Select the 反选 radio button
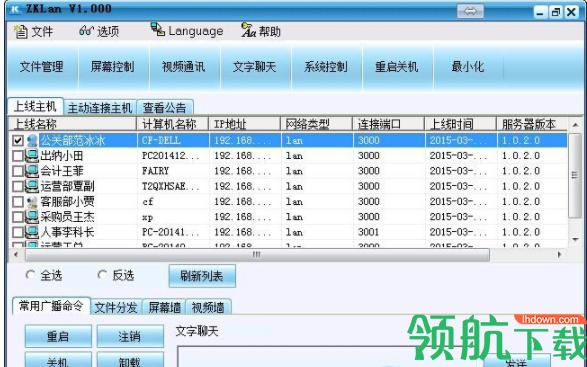 [102, 275]
